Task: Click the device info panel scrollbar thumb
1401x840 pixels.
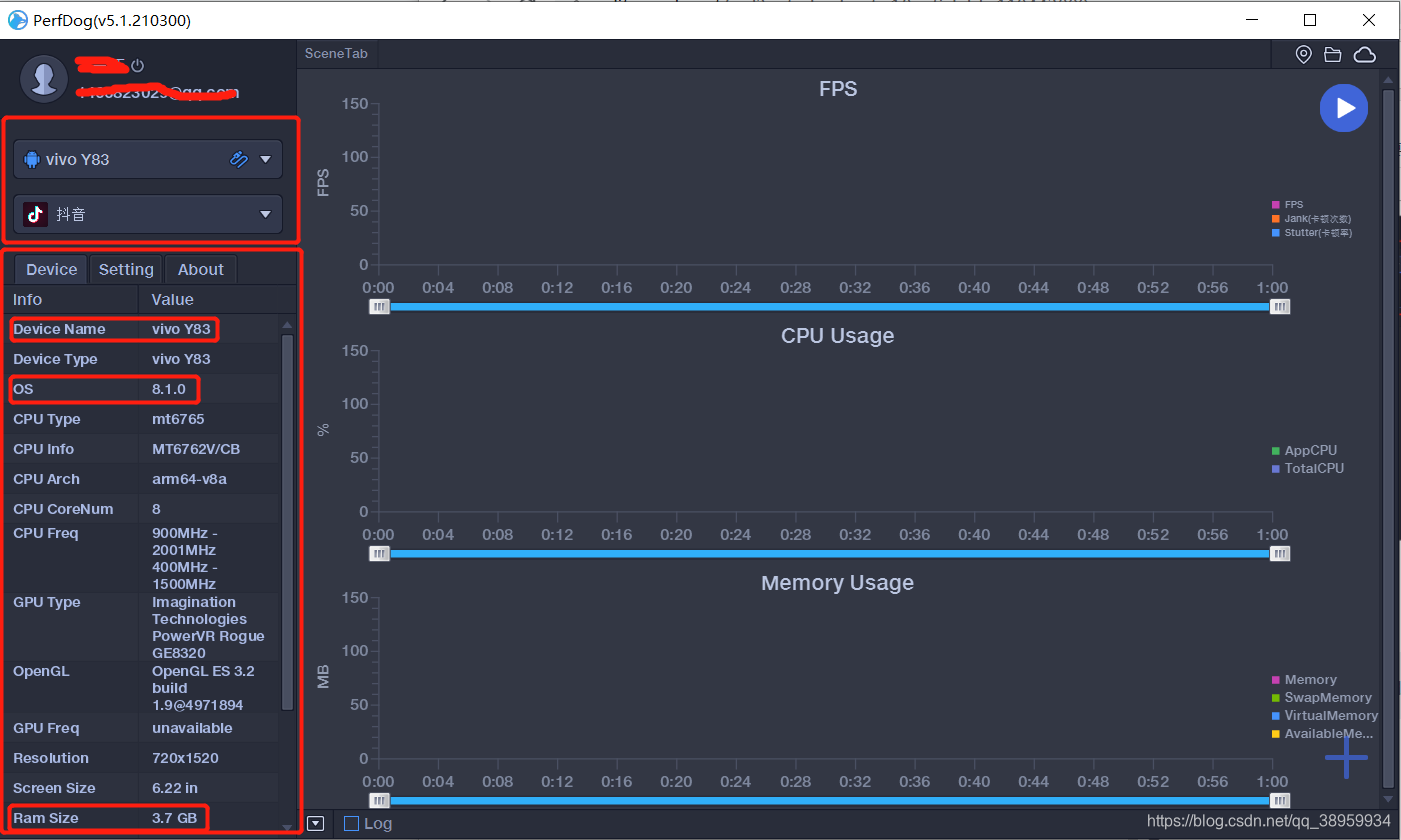Action: click(288, 522)
